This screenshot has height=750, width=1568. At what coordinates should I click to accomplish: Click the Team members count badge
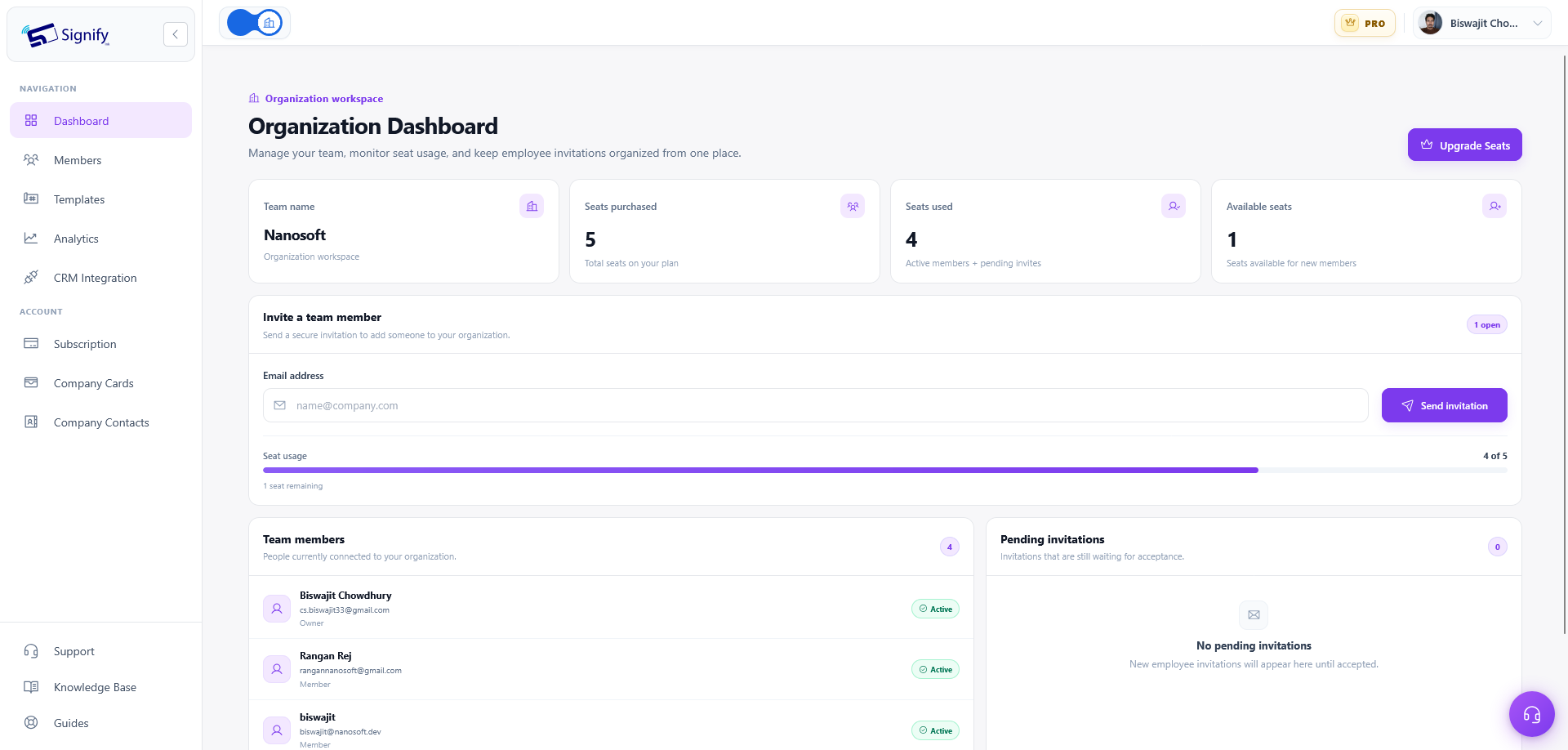pos(949,547)
